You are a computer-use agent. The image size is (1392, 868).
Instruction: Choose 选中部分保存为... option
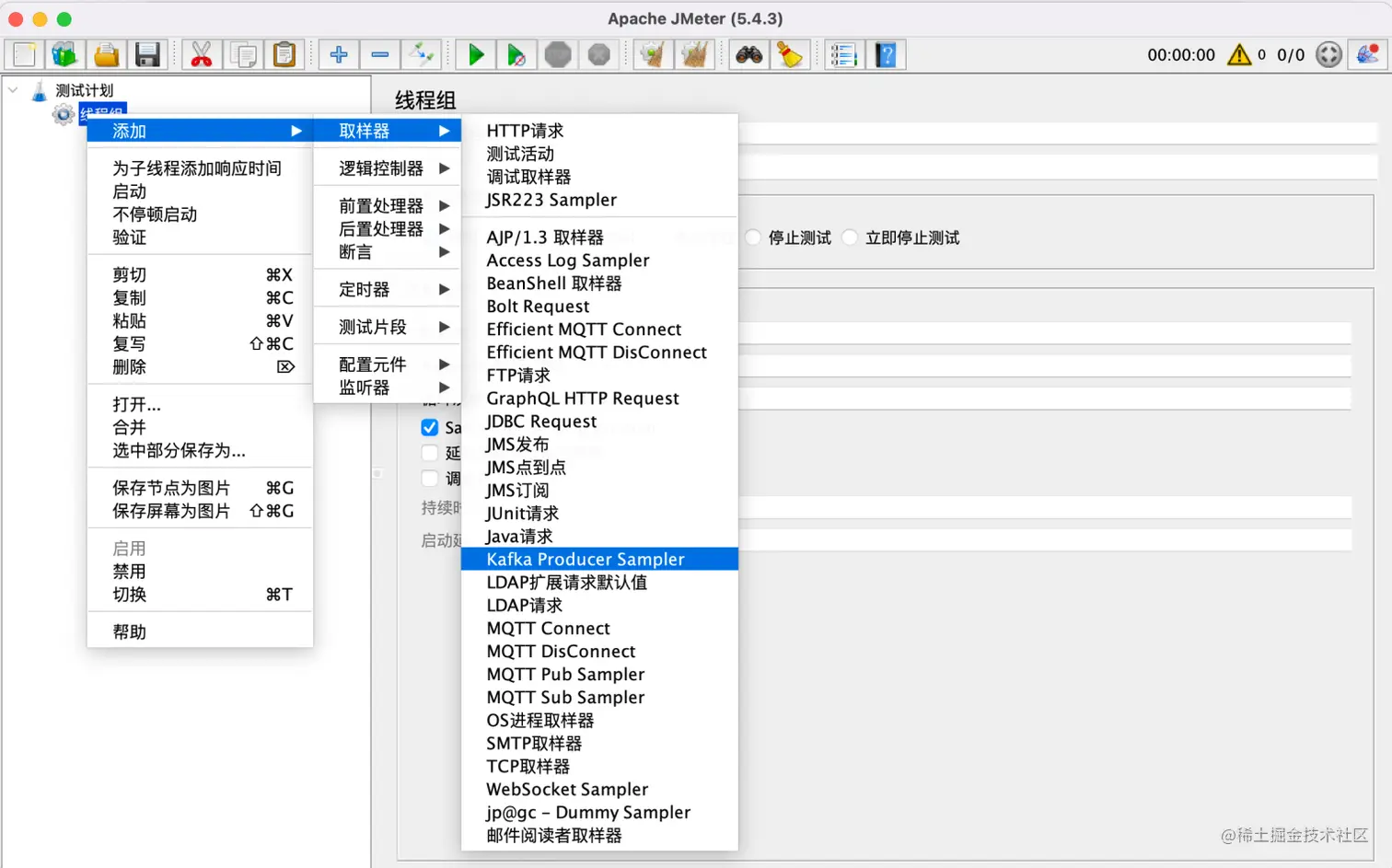coord(200,451)
